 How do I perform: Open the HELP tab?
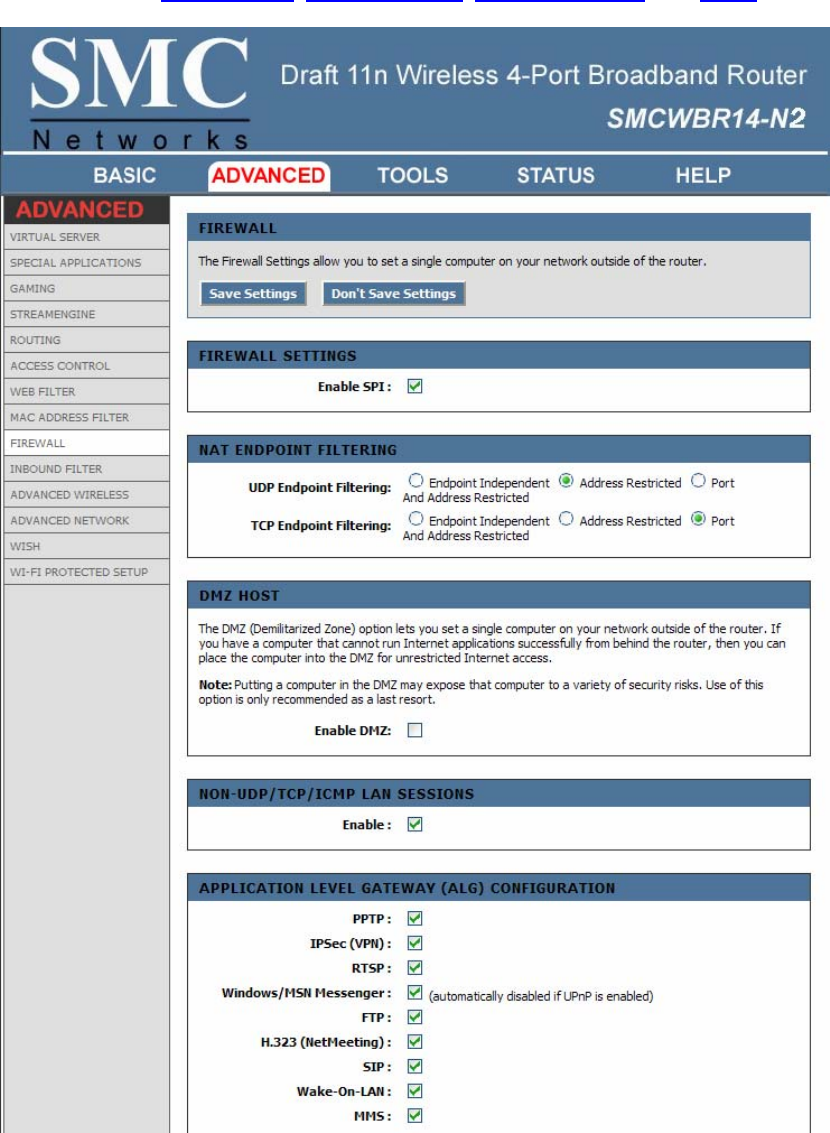click(x=703, y=176)
